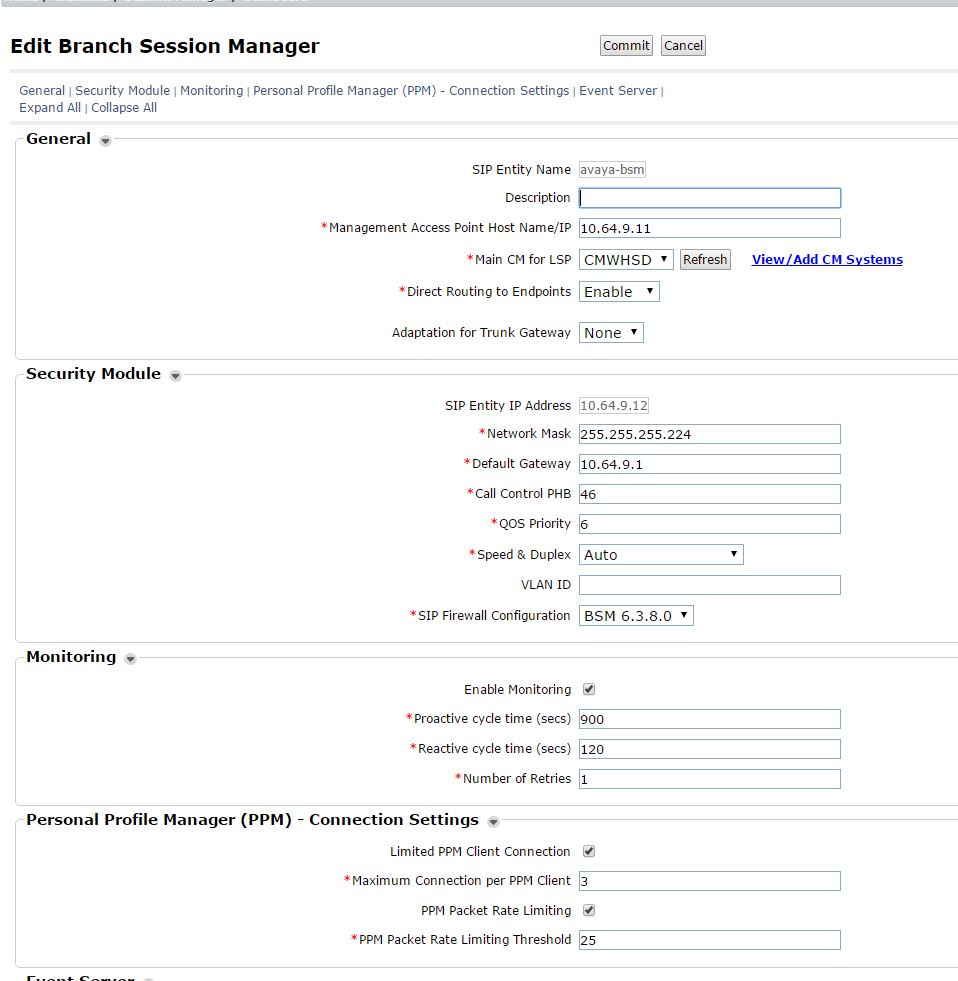The width and height of the screenshot is (958, 981).
Task: Click Proactive cycle time field
Action: click(x=710, y=719)
